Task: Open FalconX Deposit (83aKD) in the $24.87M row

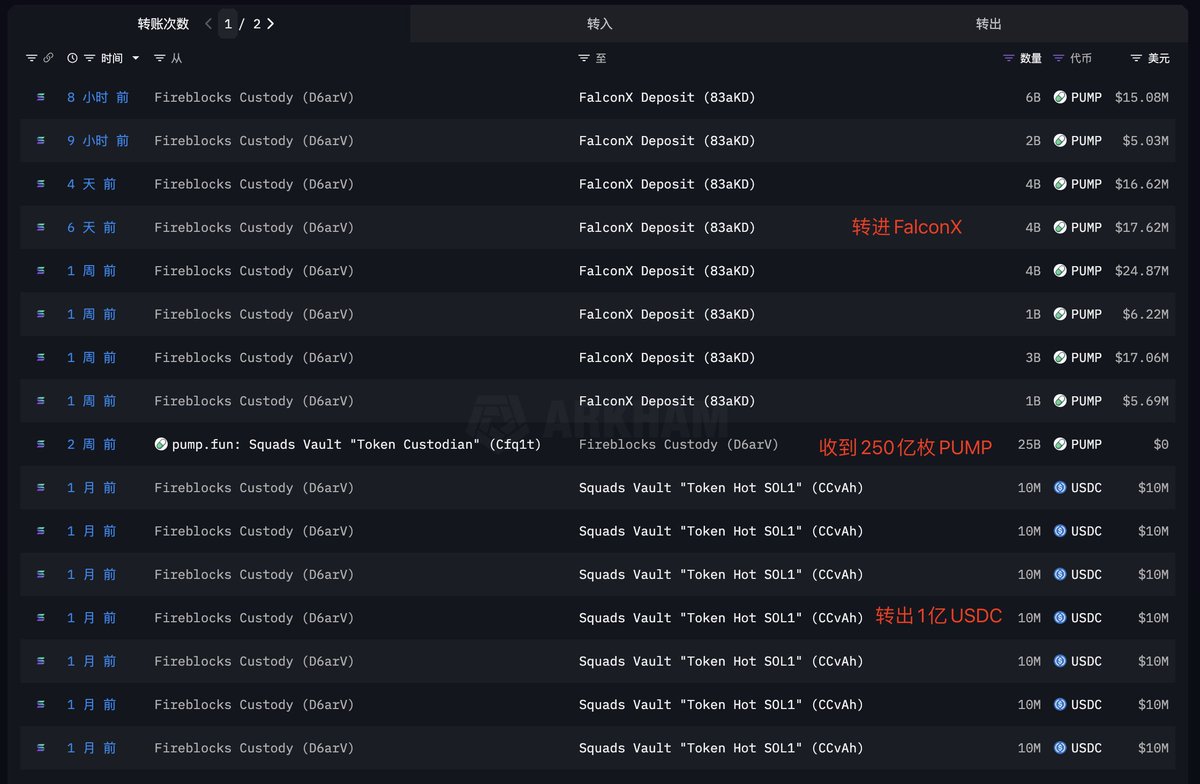Action: [667, 271]
